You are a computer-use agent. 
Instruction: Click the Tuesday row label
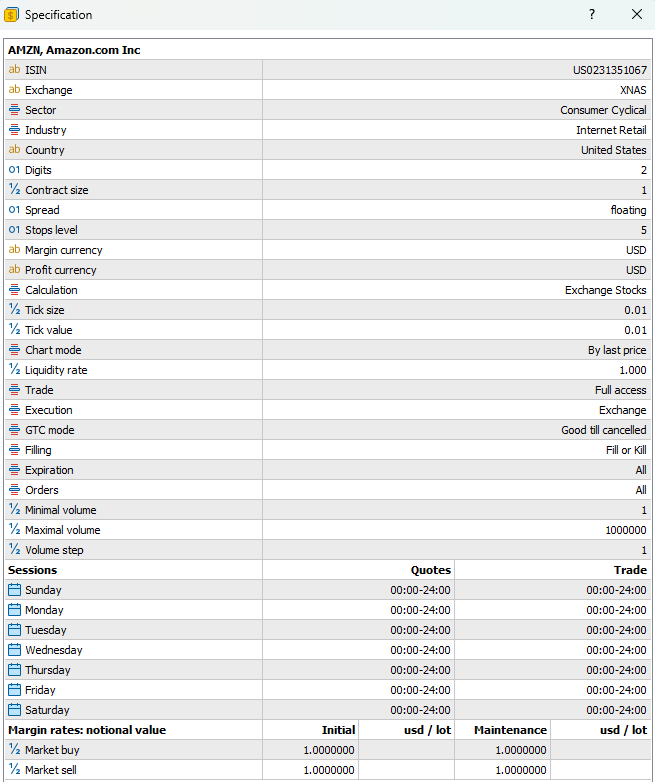[45, 630]
